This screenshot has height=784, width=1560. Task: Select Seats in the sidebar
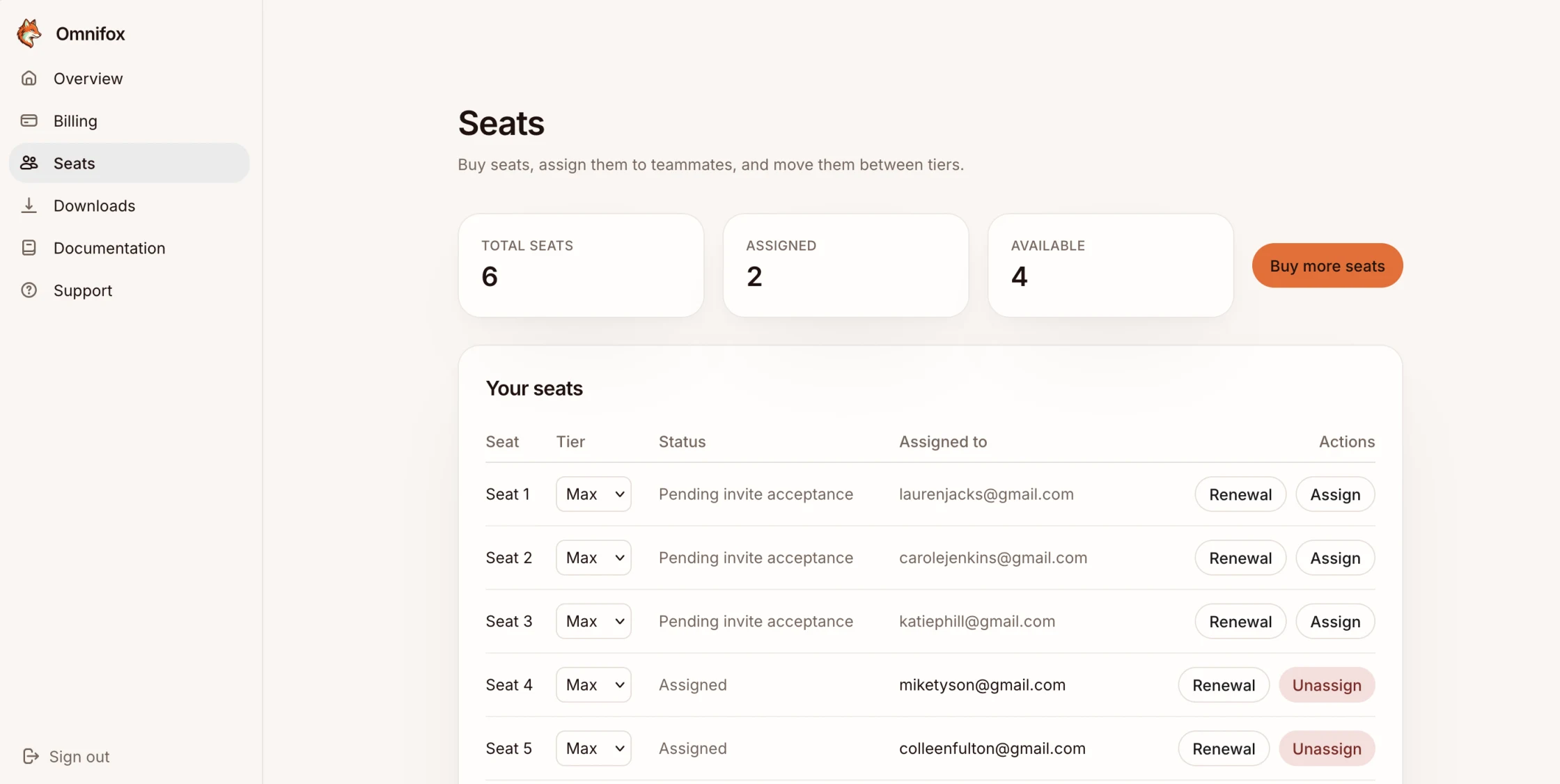[130, 163]
